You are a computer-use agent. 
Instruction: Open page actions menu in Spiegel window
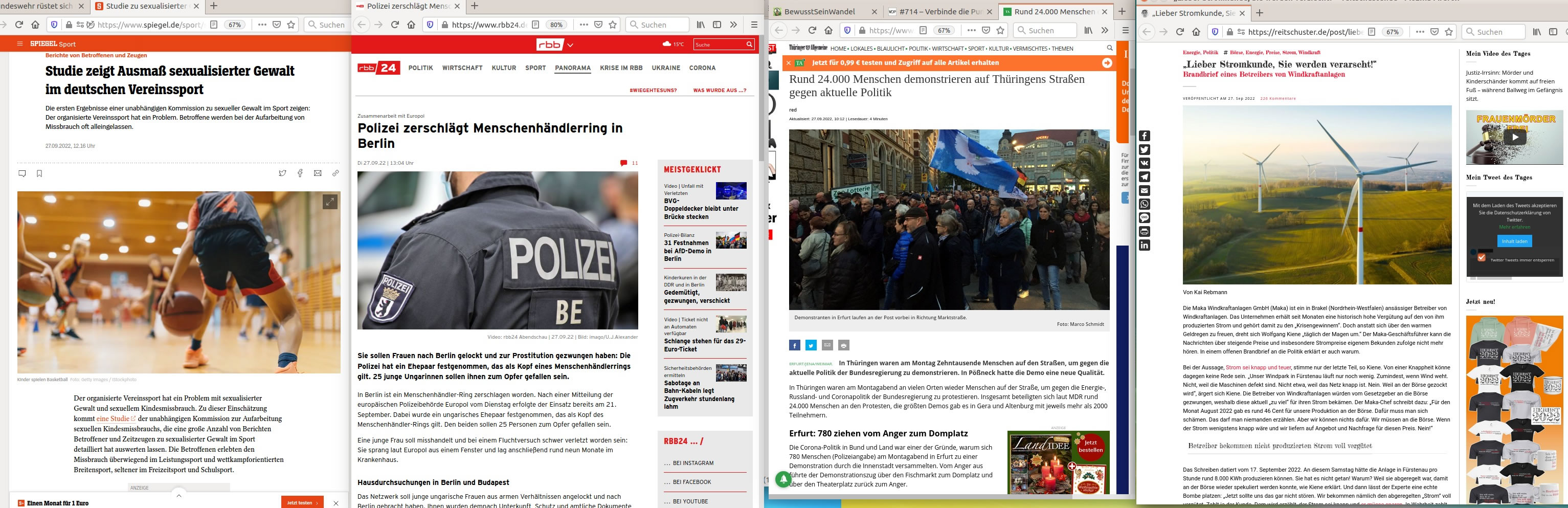[x=262, y=25]
